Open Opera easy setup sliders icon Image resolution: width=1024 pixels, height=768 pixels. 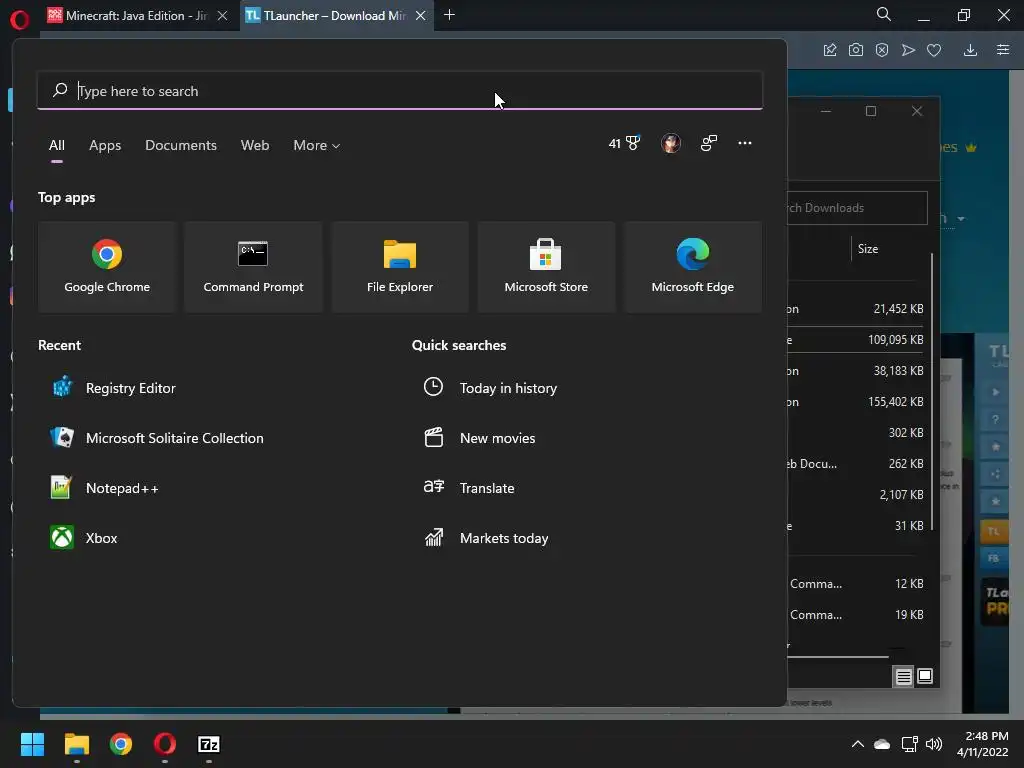1003,50
